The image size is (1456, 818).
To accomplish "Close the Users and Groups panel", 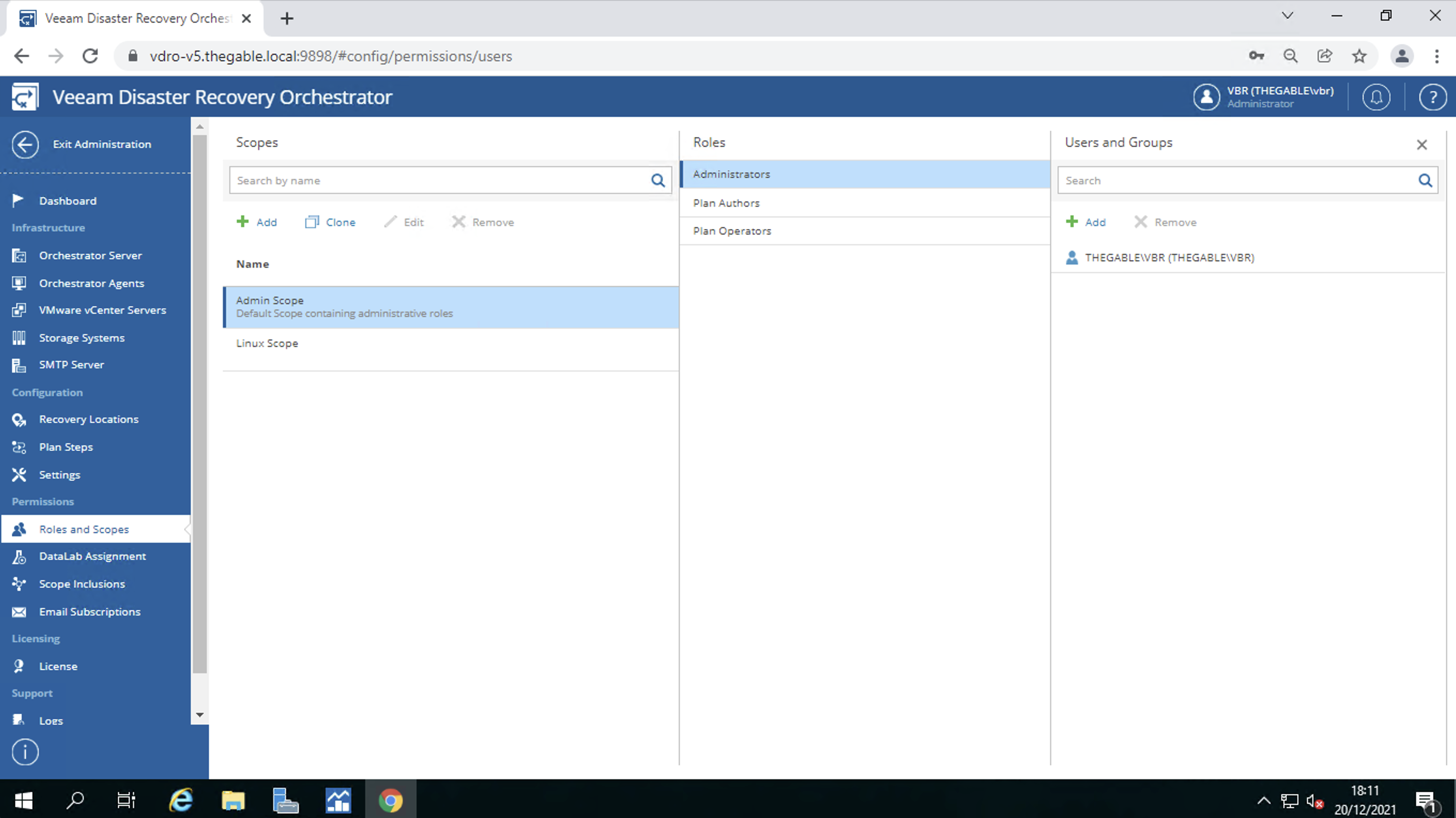I will (1422, 145).
